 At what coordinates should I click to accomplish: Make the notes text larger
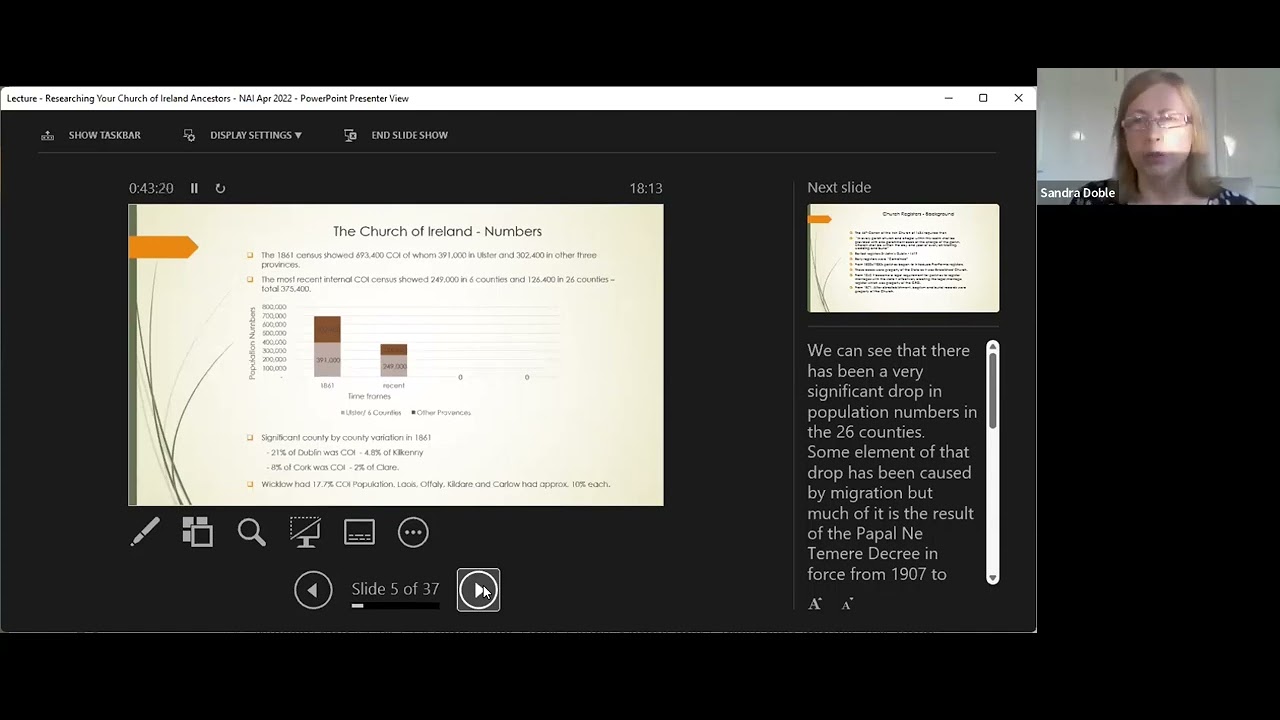click(x=815, y=604)
